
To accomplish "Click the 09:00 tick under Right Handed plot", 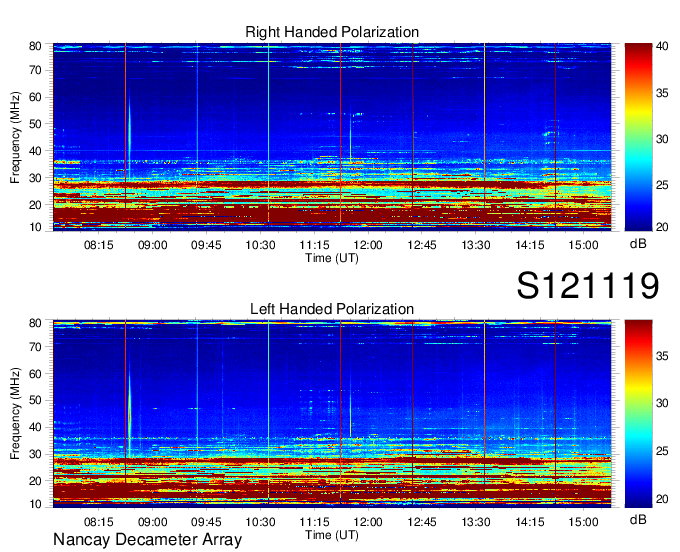I will pyautogui.click(x=153, y=245).
